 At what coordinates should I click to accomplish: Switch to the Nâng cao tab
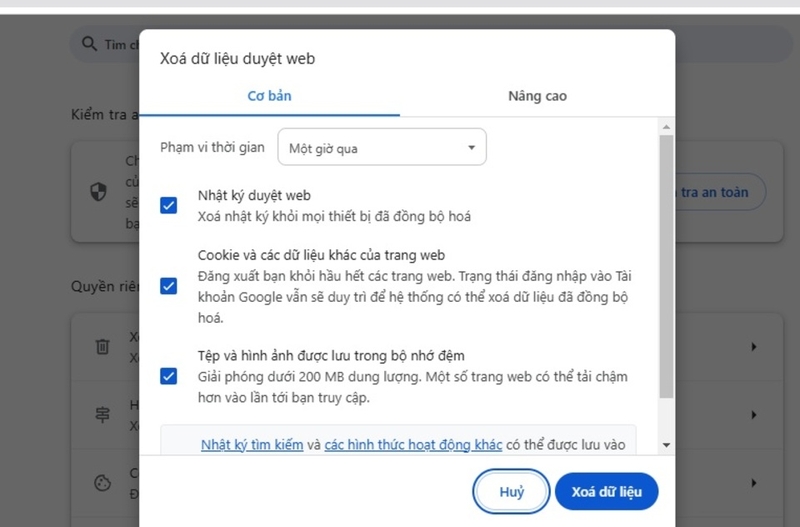pyautogui.click(x=537, y=96)
